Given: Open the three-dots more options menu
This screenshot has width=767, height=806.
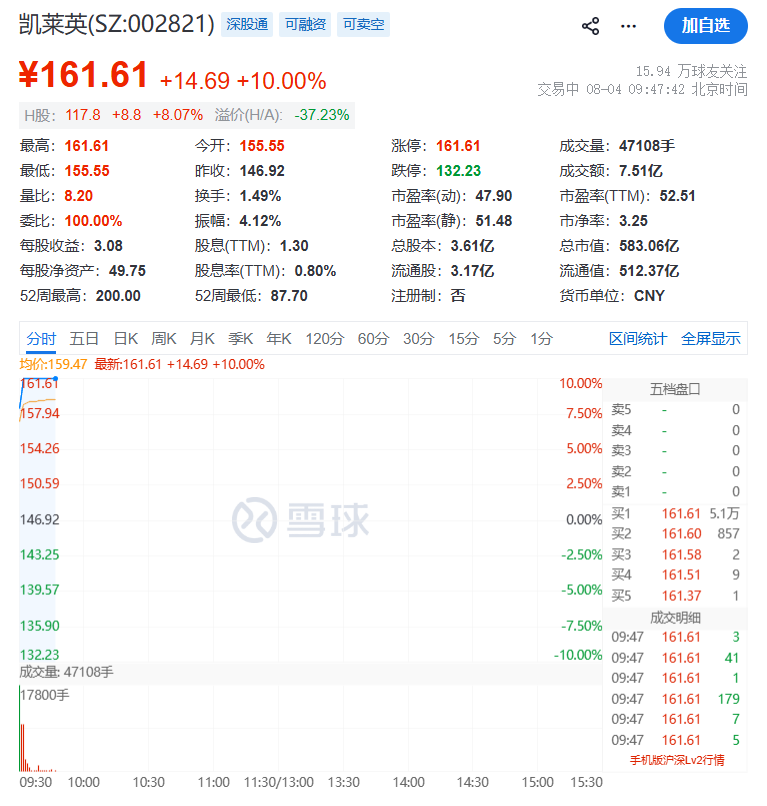Looking at the screenshot, I should click(628, 26).
